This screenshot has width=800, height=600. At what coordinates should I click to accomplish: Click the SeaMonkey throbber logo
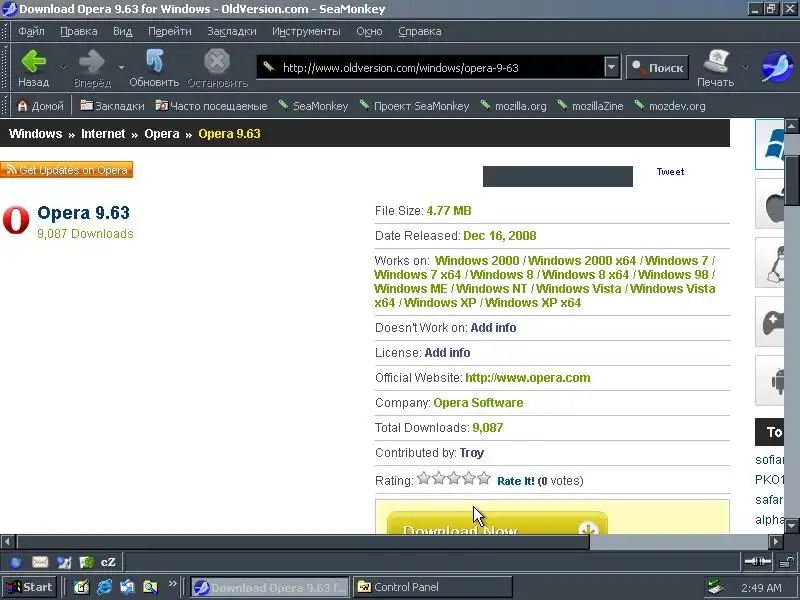pyautogui.click(x=777, y=67)
